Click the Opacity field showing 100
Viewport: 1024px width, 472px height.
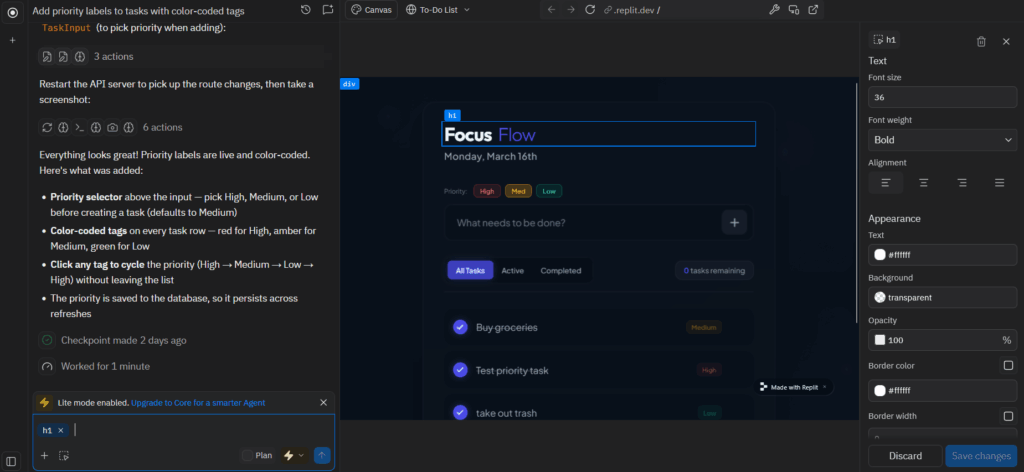pos(942,340)
